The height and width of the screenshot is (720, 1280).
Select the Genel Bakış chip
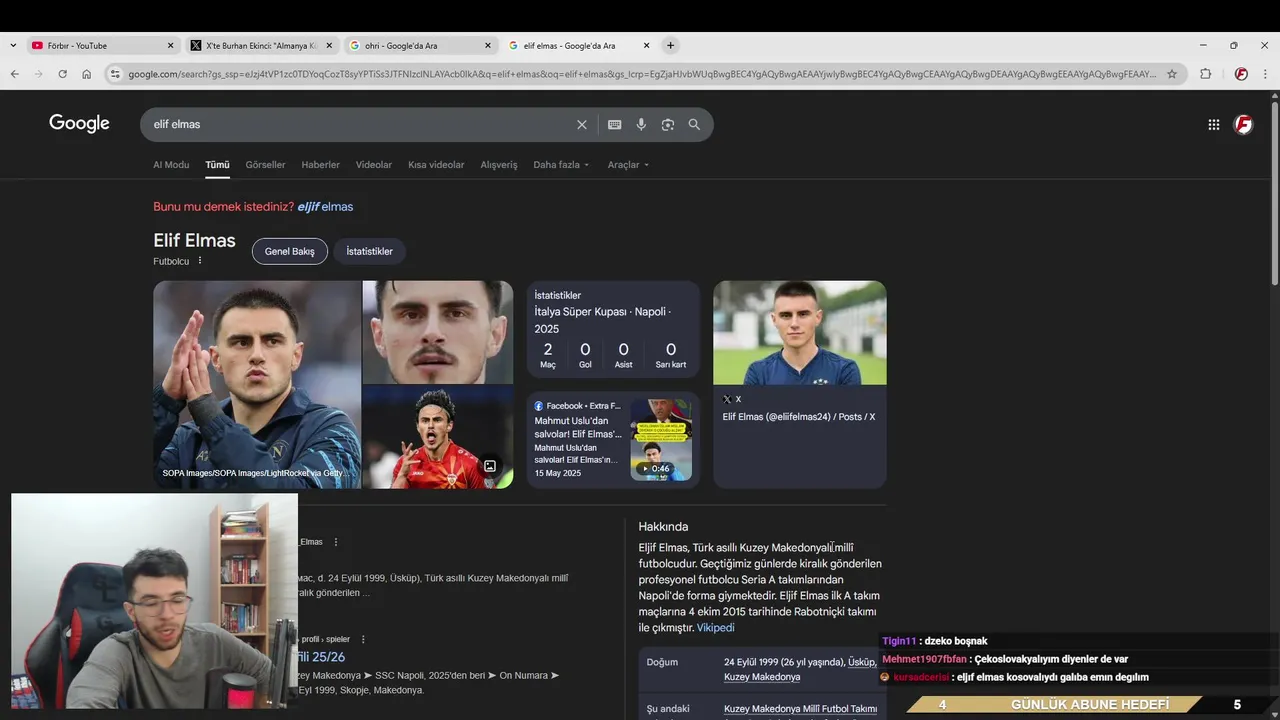tap(290, 251)
